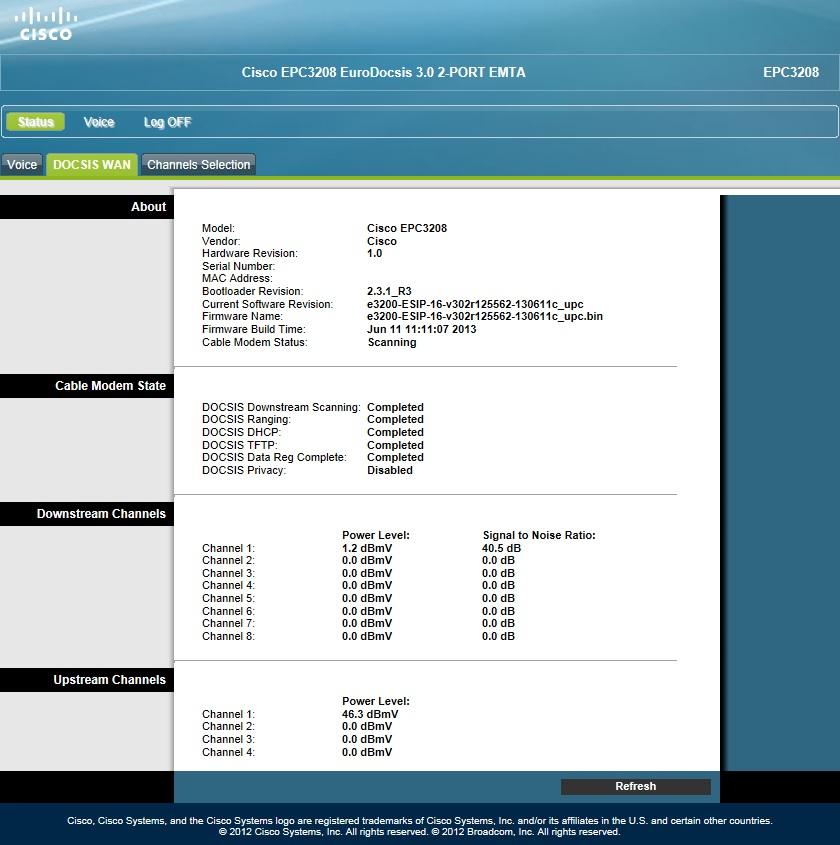Click the DOCSIS DHCP label
This screenshot has width=840, height=845.
[241, 432]
